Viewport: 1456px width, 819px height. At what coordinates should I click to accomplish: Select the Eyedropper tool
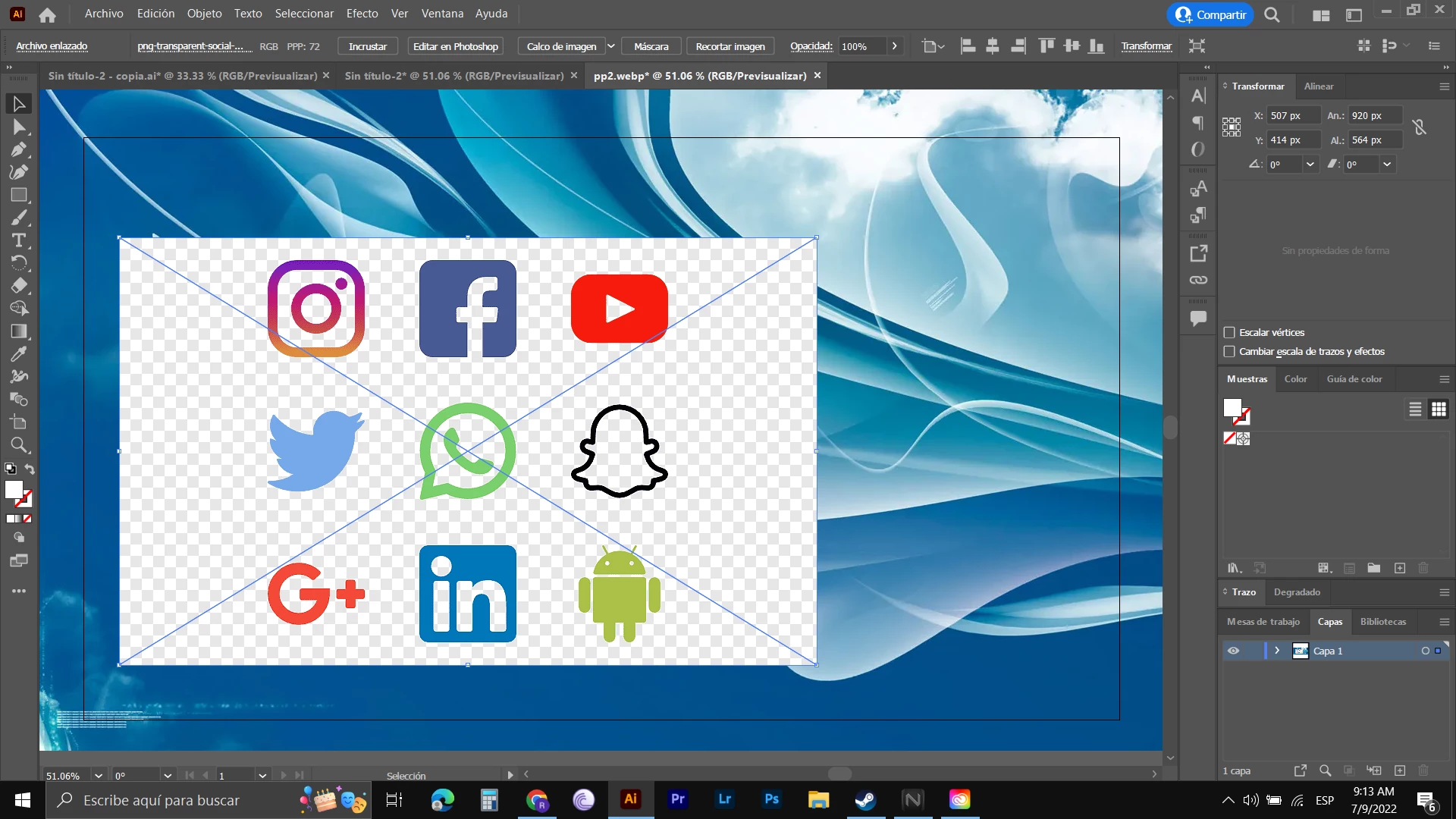19,354
